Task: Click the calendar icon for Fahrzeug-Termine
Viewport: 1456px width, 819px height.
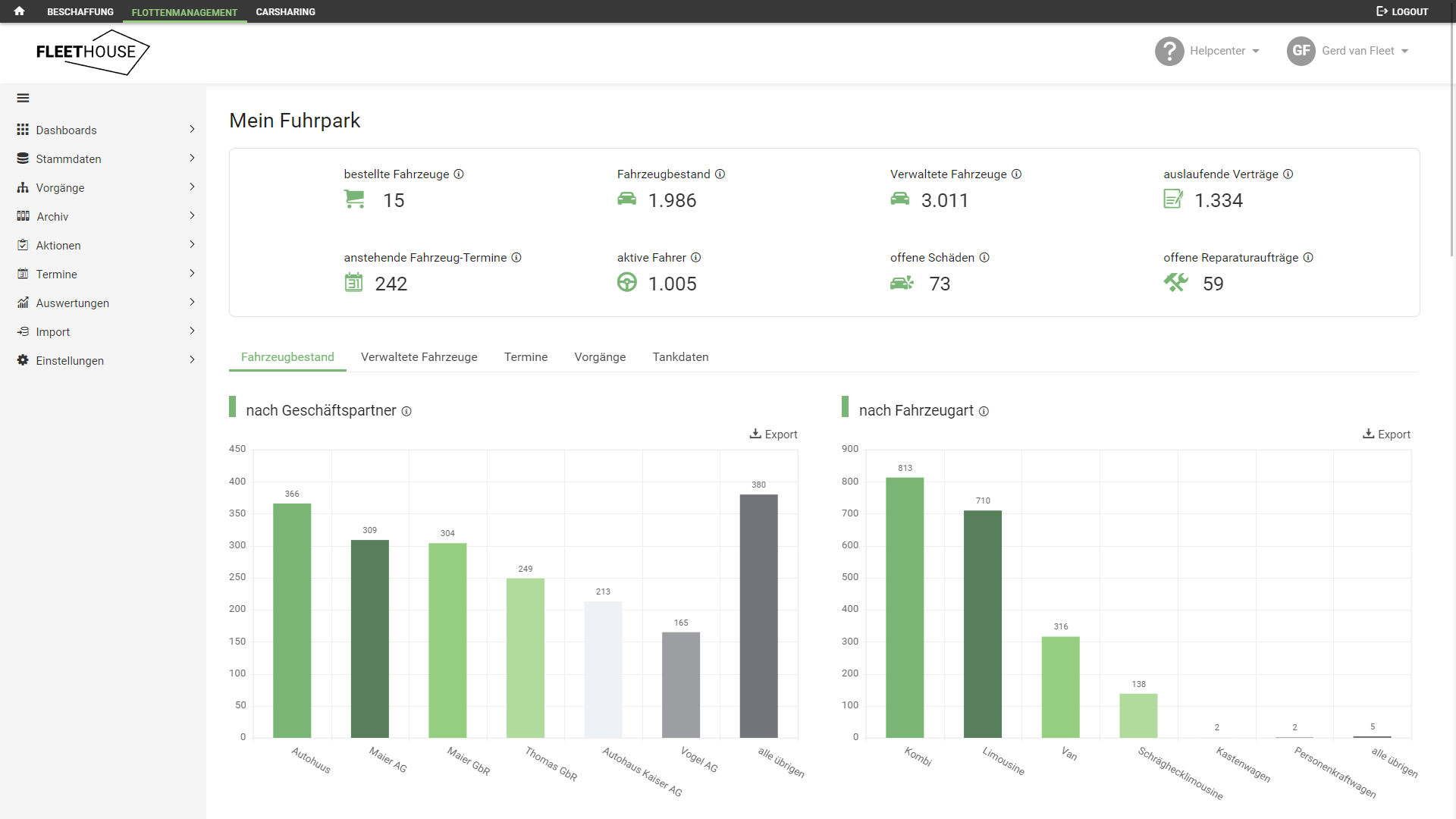Action: click(353, 283)
